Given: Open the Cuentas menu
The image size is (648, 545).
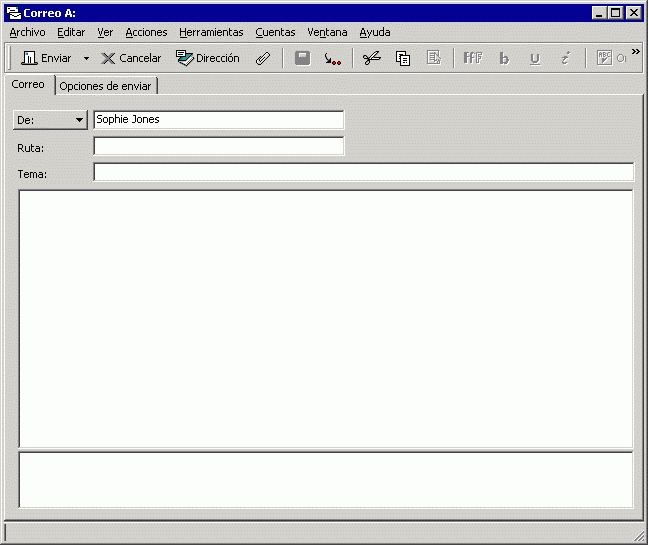Looking at the screenshot, I should pyautogui.click(x=275, y=32).
